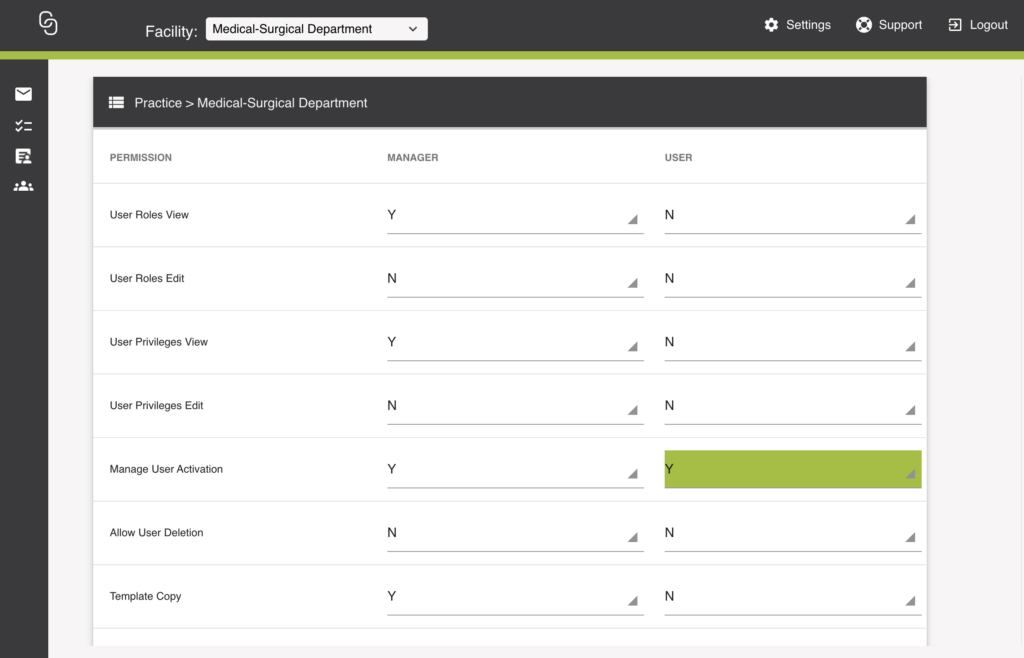The height and width of the screenshot is (658, 1024).
Task: Click the Settings menu label
Action: [808, 25]
